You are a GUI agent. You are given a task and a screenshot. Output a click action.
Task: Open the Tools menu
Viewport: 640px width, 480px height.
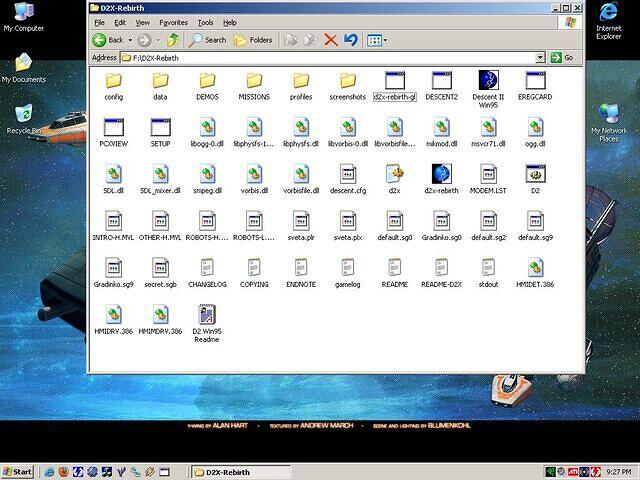click(205, 22)
